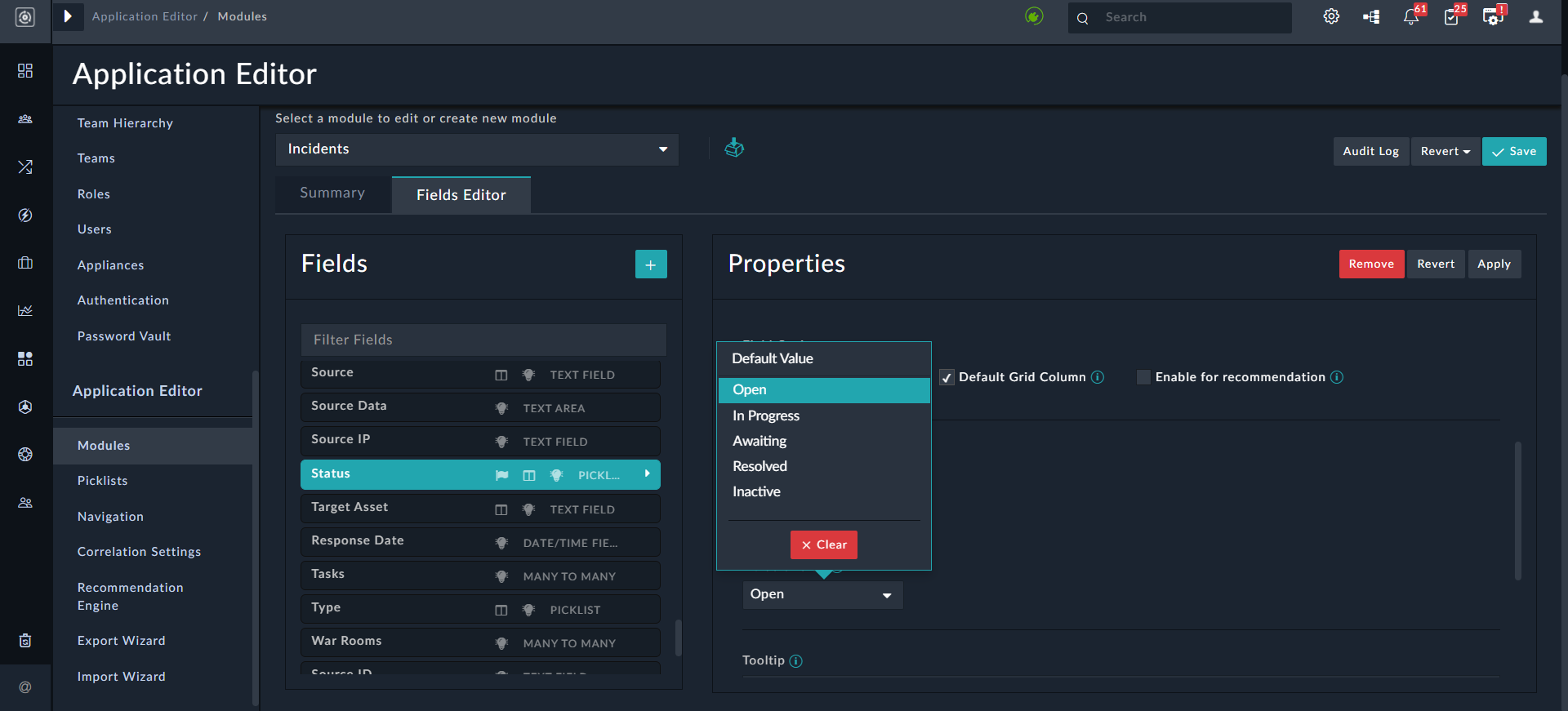Screen dimensions: 1568x711
Task: Open the crossed-arrows shuffle icon in left rail
Action: tap(25, 167)
